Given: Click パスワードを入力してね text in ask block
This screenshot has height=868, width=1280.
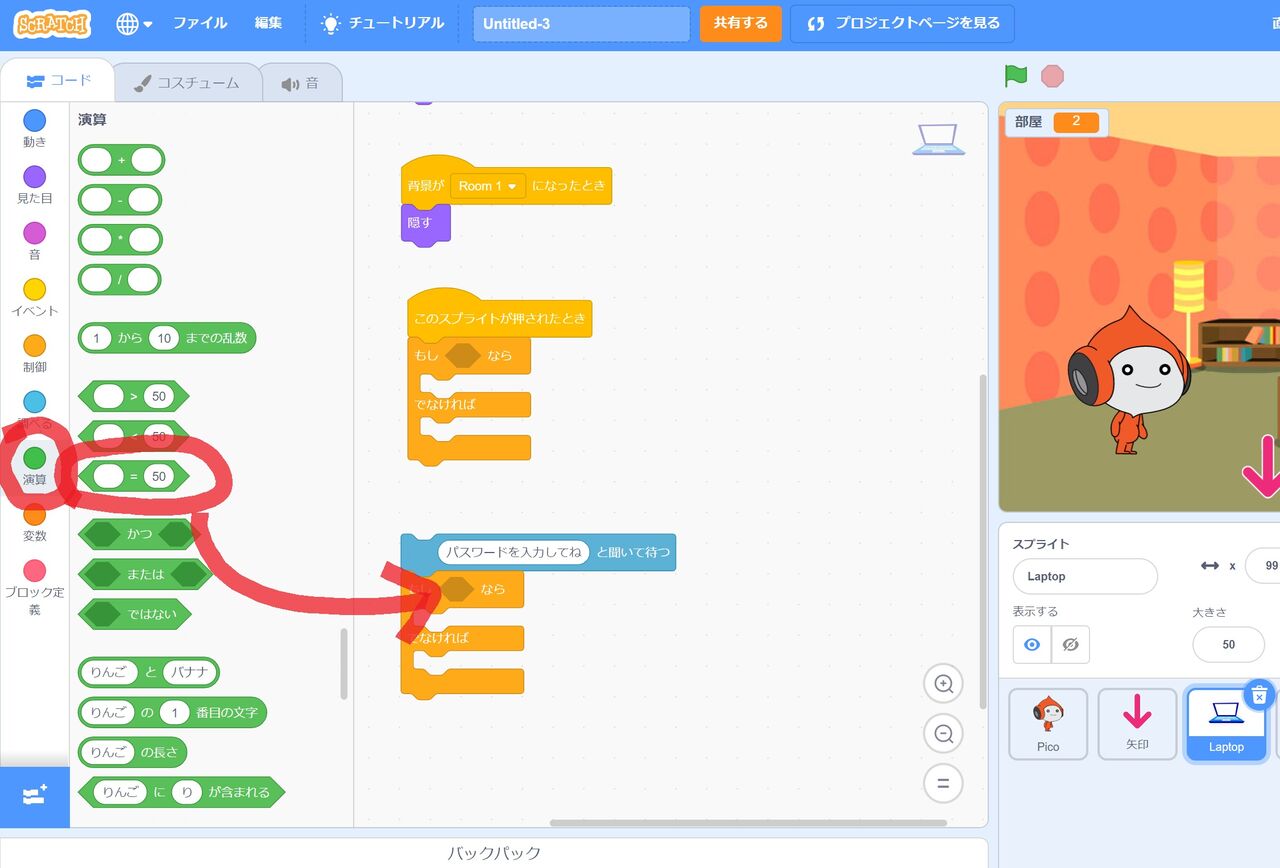Looking at the screenshot, I should 514,552.
